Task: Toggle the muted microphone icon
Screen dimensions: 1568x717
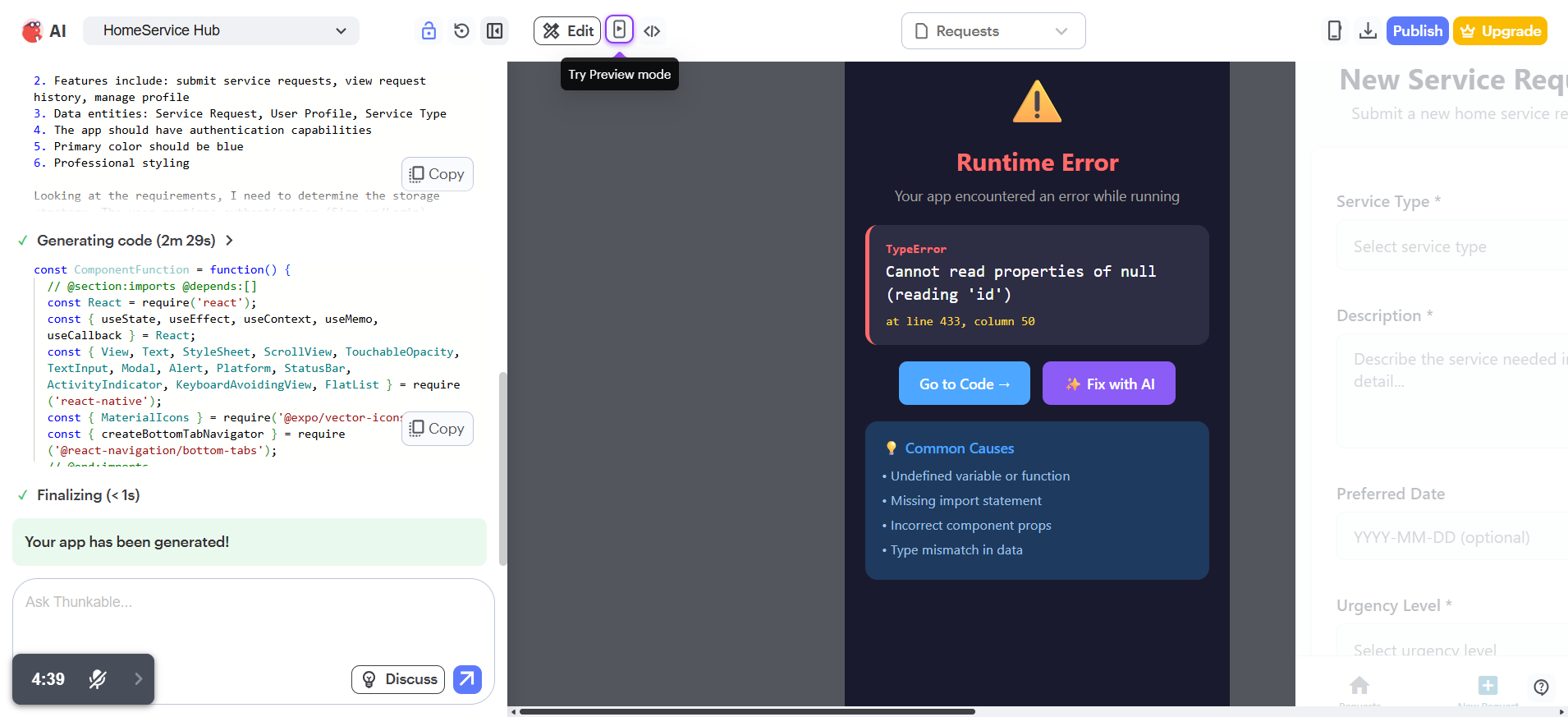Action: (x=98, y=679)
